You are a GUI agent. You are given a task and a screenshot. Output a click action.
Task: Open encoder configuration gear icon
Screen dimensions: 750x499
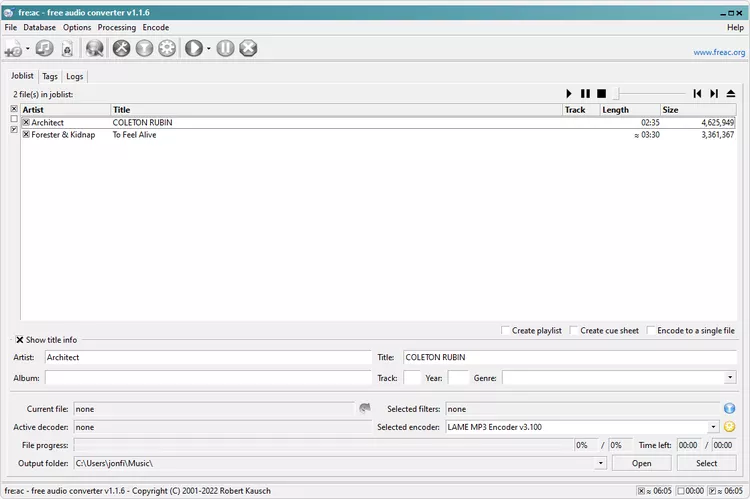(167, 48)
